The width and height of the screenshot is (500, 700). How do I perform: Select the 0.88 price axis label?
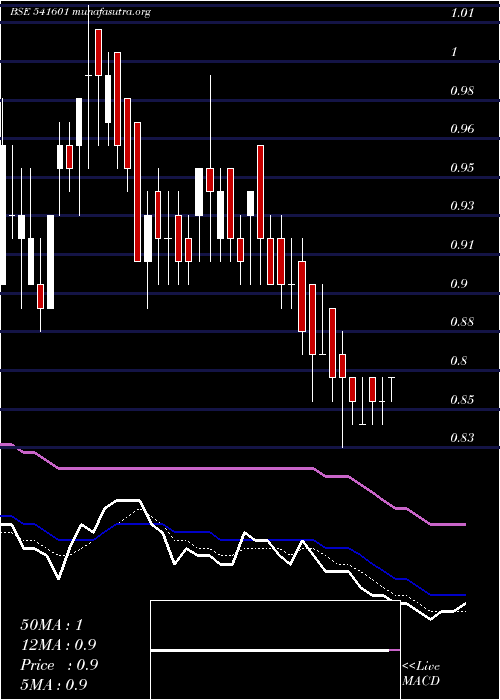click(x=462, y=322)
